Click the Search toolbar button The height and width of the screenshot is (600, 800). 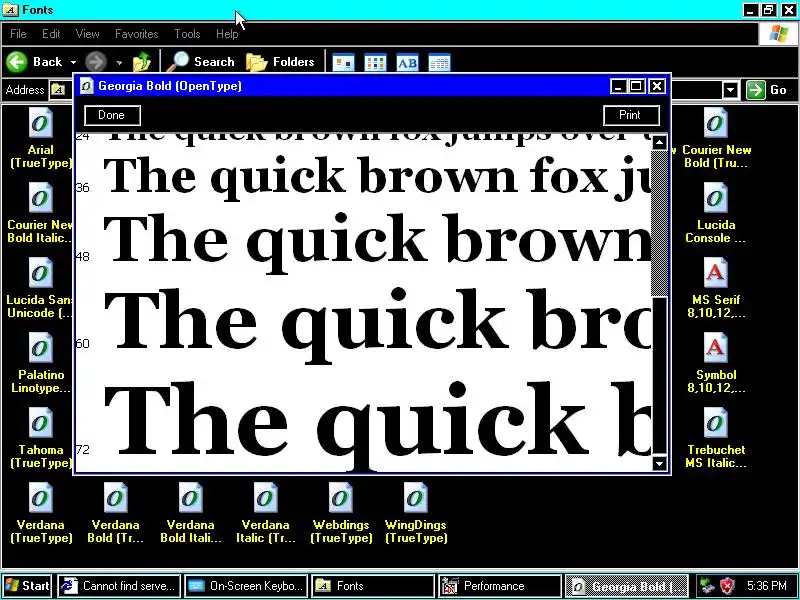pos(201,62)
